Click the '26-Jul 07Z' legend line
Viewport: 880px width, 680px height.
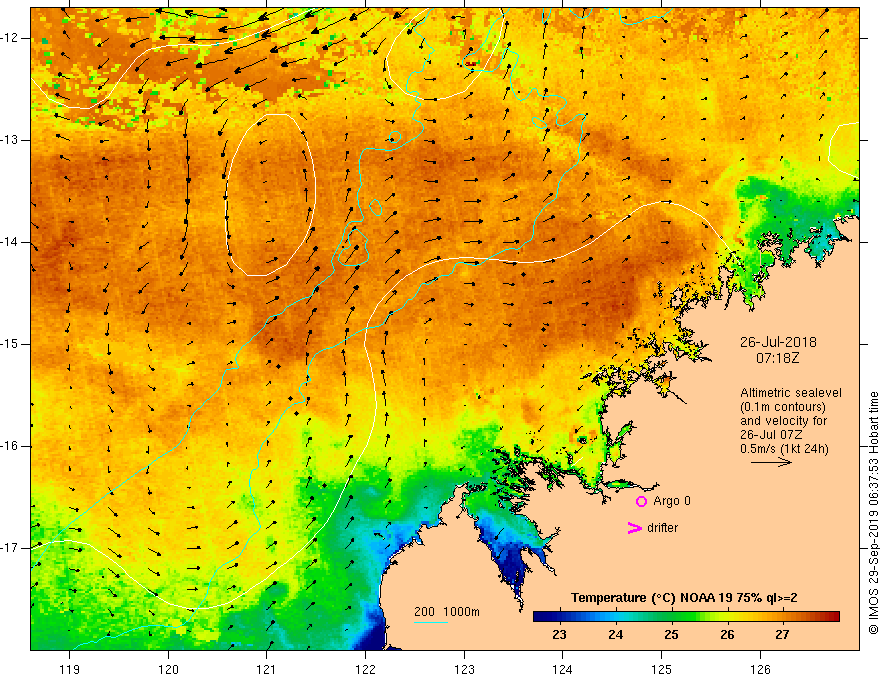[x=771, y=435]
